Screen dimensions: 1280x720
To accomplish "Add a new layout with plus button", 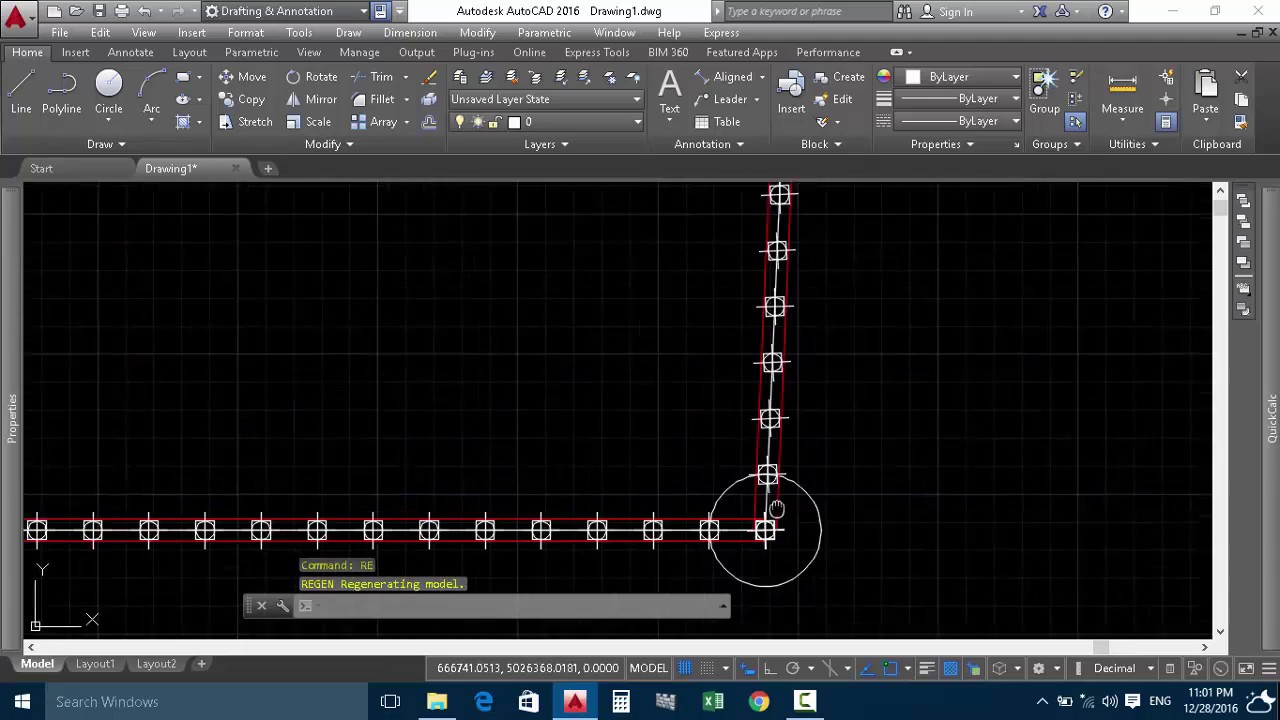I will [201, 664].
